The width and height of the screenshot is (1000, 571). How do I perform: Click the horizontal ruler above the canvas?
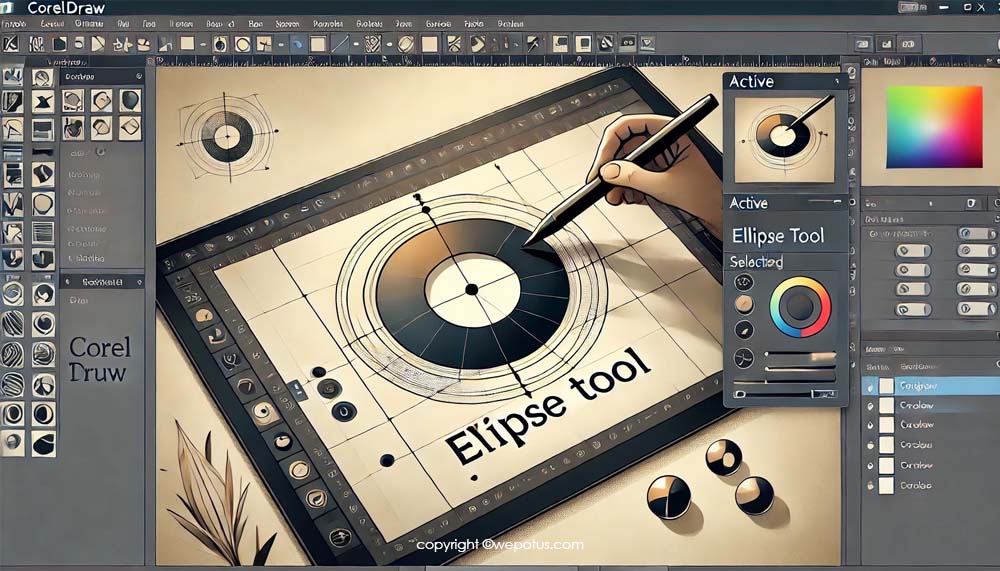tap(497, 61)
